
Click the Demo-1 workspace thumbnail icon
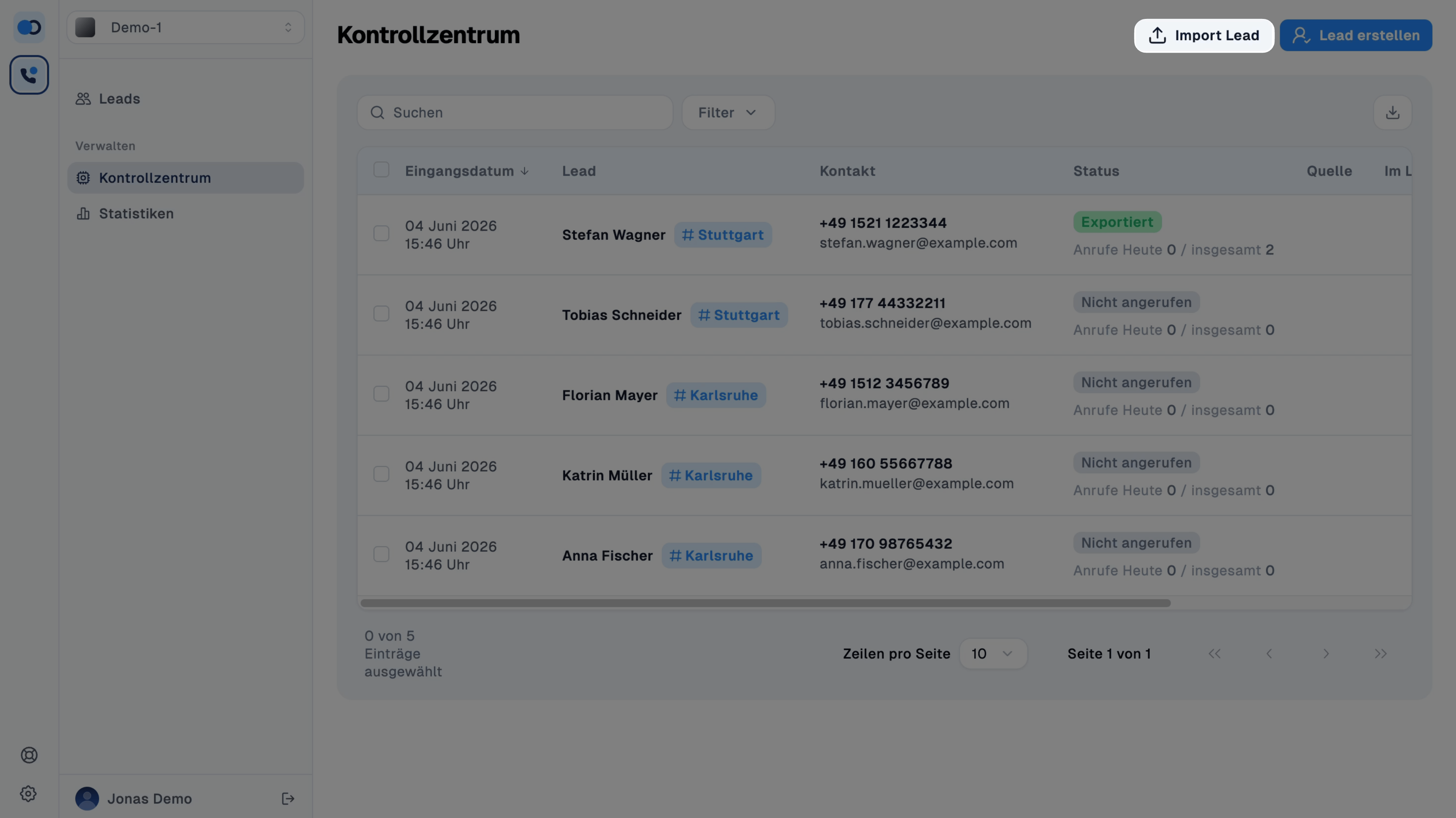85,27
